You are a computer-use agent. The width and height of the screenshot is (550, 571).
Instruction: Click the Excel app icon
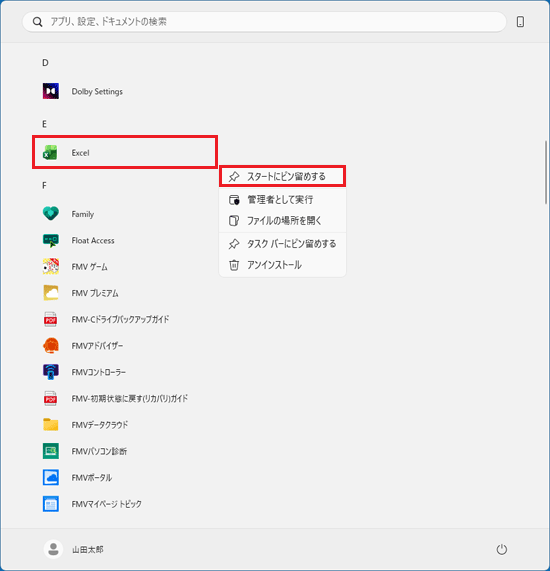(x=50, y=153)
